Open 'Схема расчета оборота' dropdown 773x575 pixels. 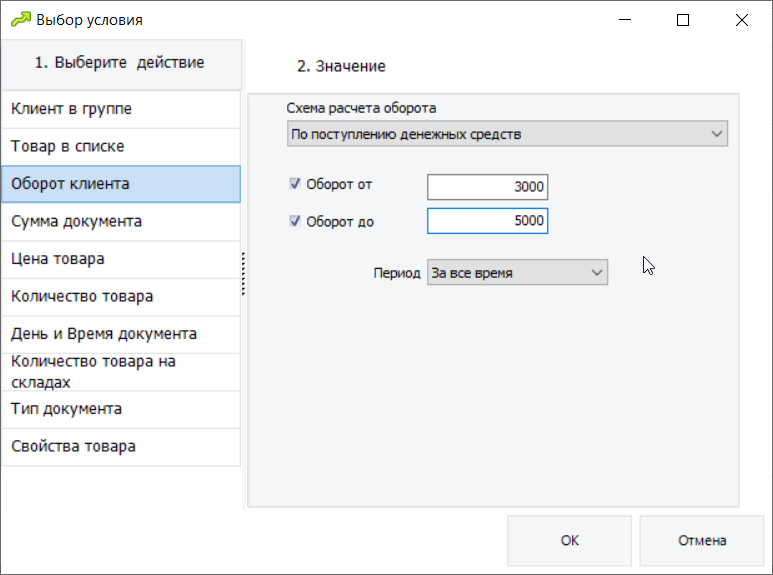click(x=507, y=134)
